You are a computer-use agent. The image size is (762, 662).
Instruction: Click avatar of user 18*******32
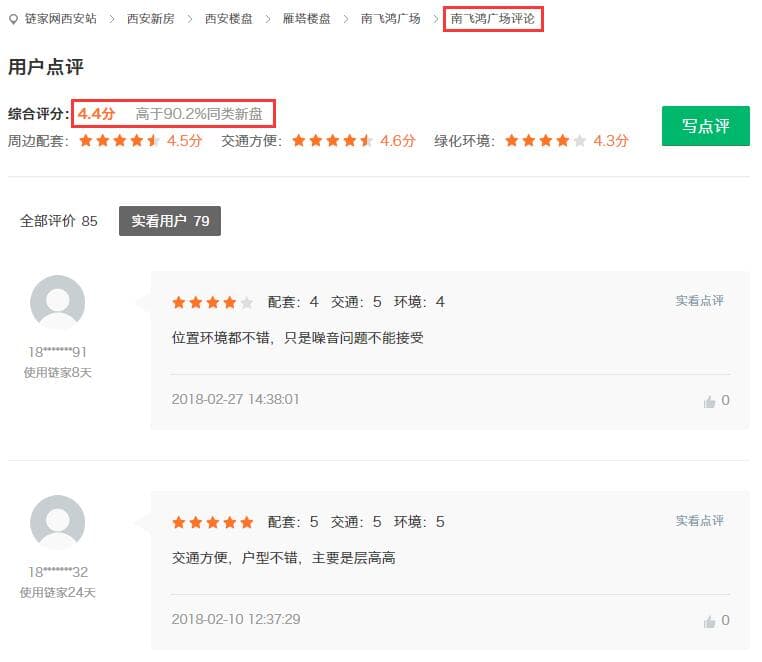pyautogui.click(x=58, y=522)
